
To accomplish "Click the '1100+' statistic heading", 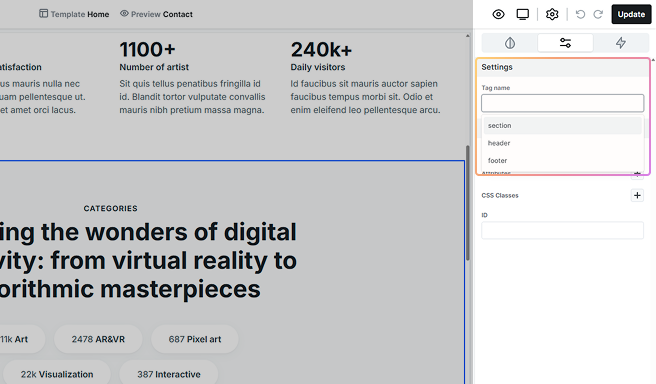I will (x=147, y=50).
